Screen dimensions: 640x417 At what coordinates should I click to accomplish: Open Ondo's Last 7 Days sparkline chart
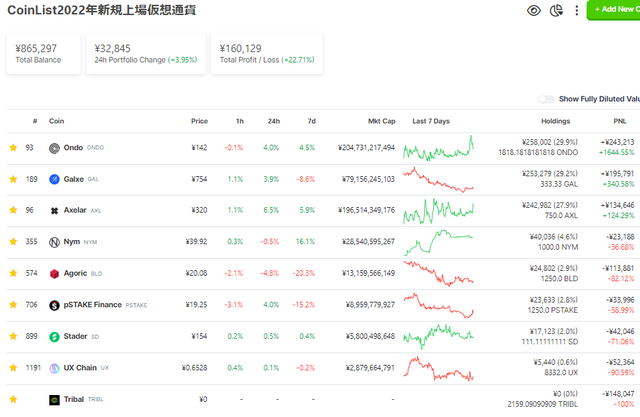(x=438, y=148)
